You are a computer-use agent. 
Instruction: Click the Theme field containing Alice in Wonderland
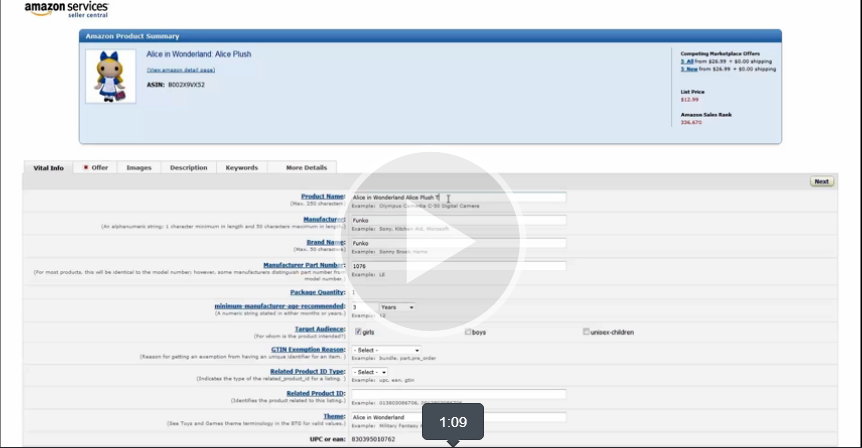point(458,417)
